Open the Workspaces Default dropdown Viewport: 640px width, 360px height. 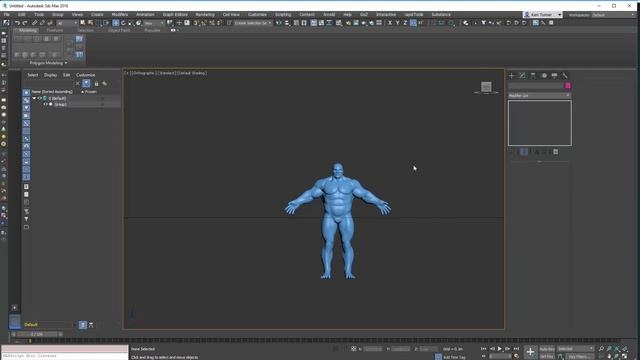(x=613, y=15)
